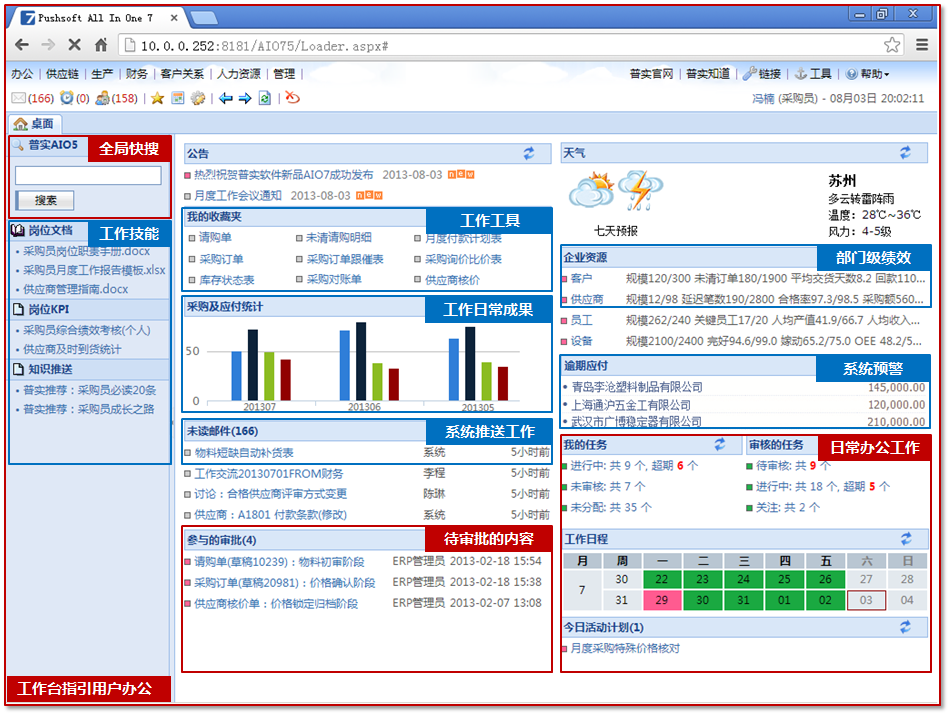Refresh the 天气 weather panel
This screenshot has height=716, width=951.
coord(906,153)
